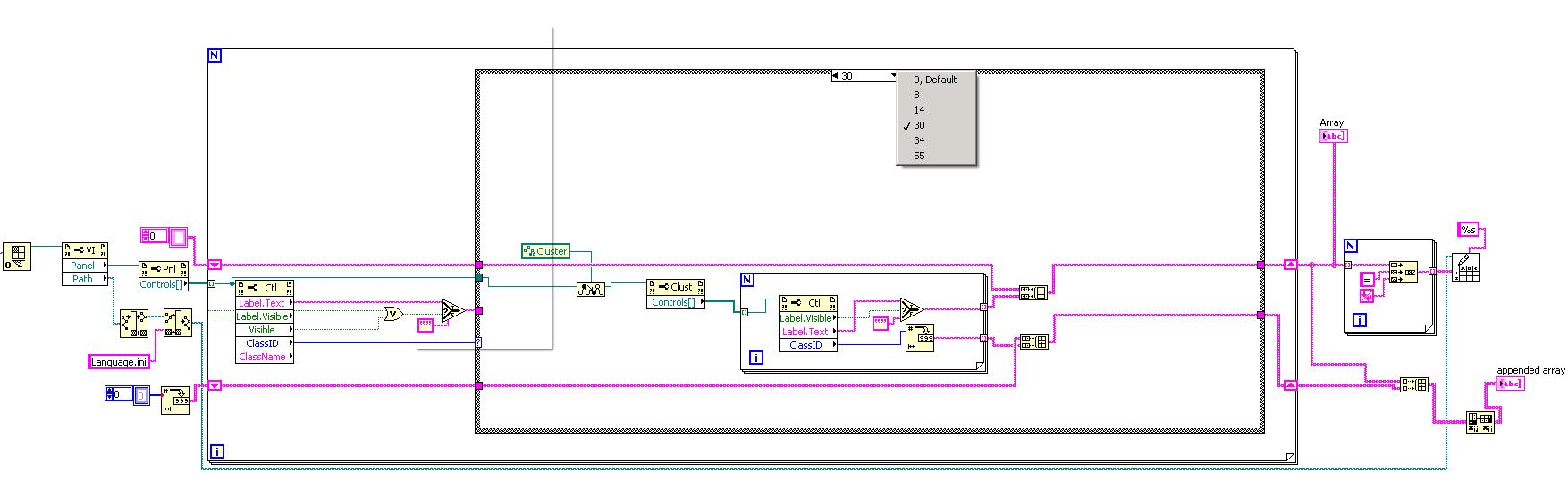Image resolution: width=1568 pixels, height=489 pixels.
Task: Click the Array indicator terminal
Action: point(1333,136)
